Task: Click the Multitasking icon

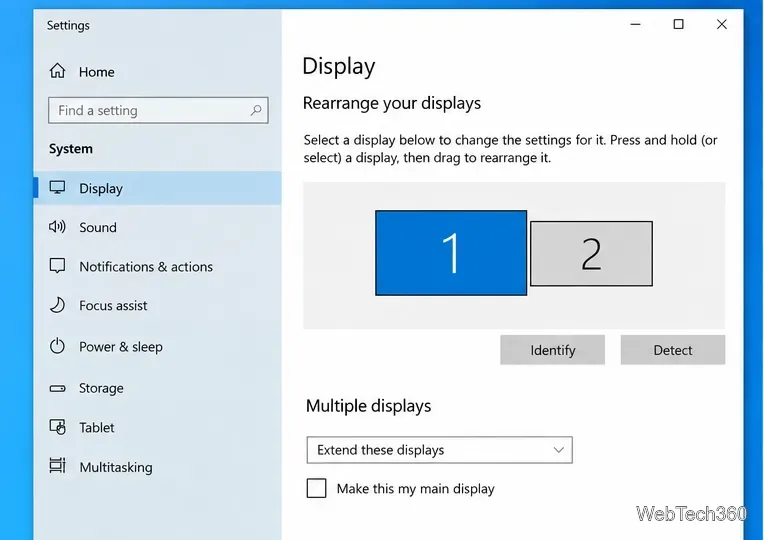Action: click(57, 465)
